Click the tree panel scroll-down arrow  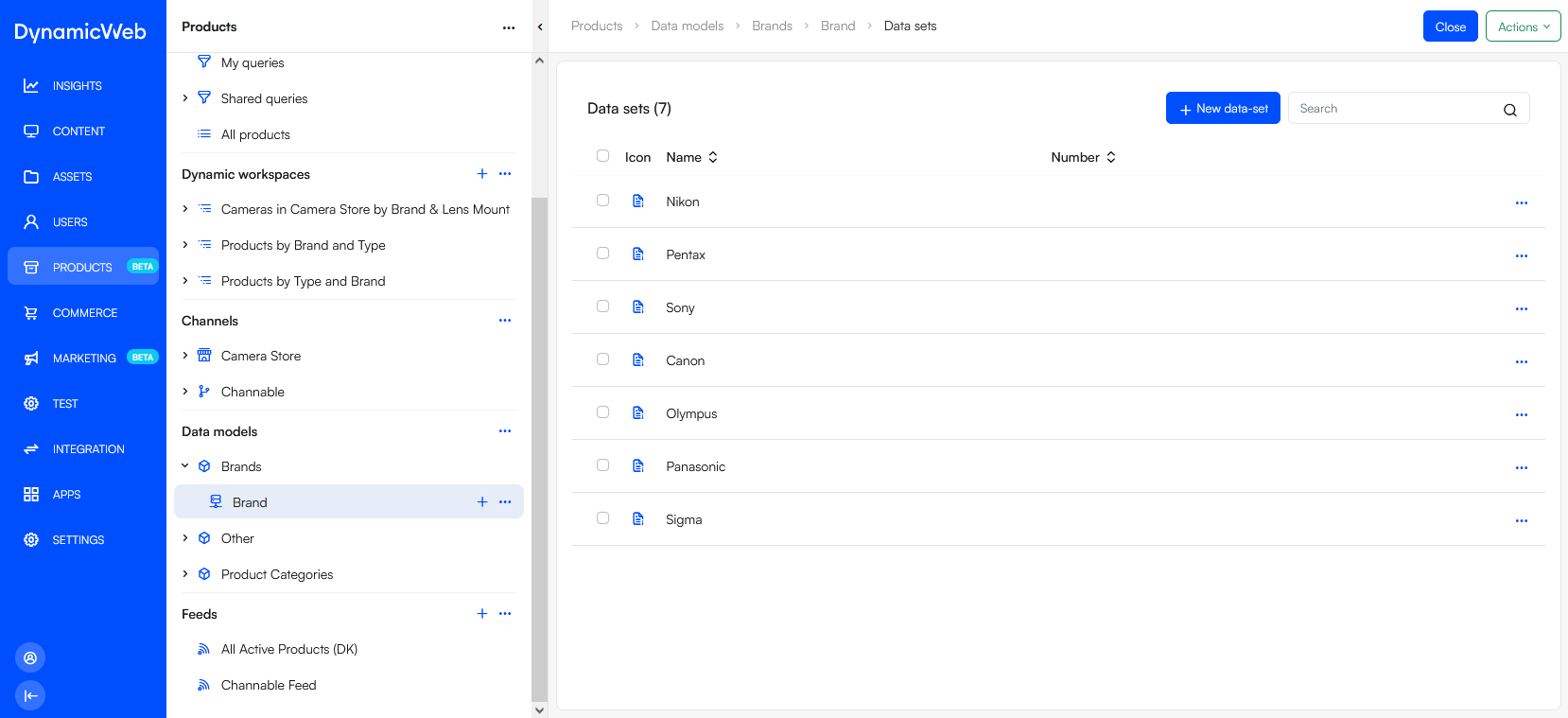[540, 709]
